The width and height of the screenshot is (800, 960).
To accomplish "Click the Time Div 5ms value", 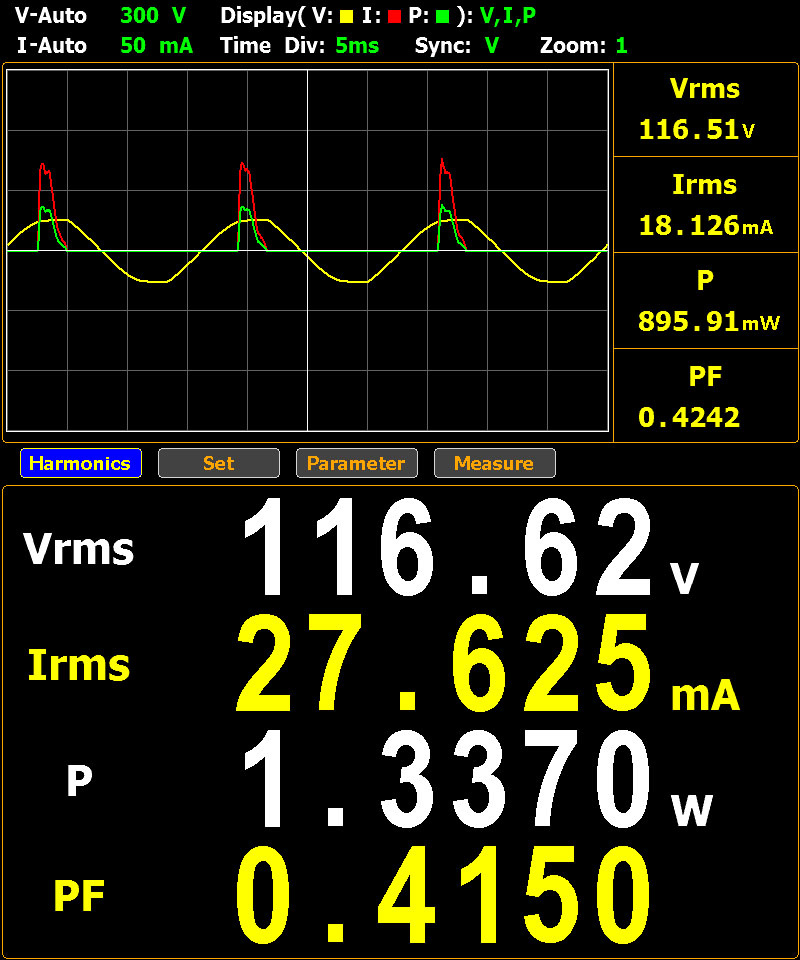I will click(x=357, y=45).
